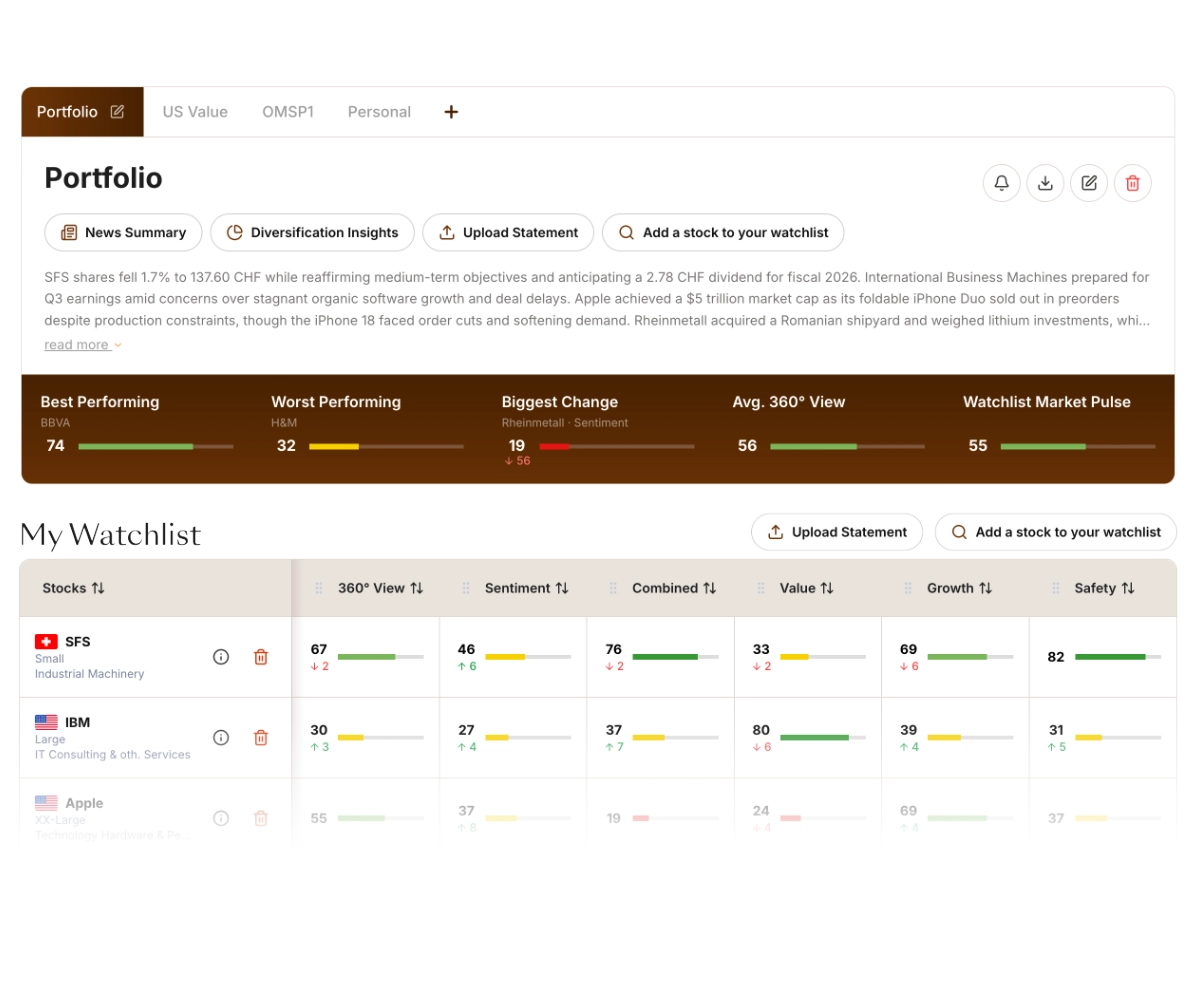1200x1000 pixels.
Task: Click IBM 360° View score 30
Action: coord(319,730)
